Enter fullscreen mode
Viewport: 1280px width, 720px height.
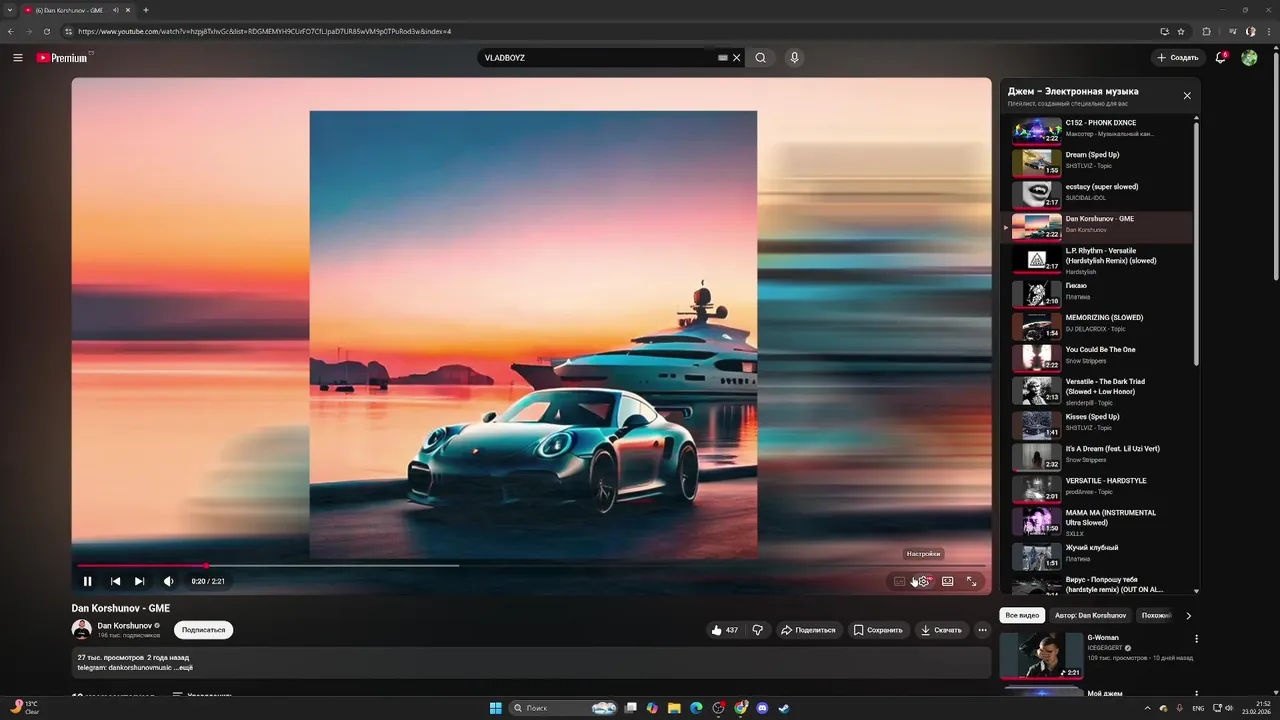click(971, 581)
